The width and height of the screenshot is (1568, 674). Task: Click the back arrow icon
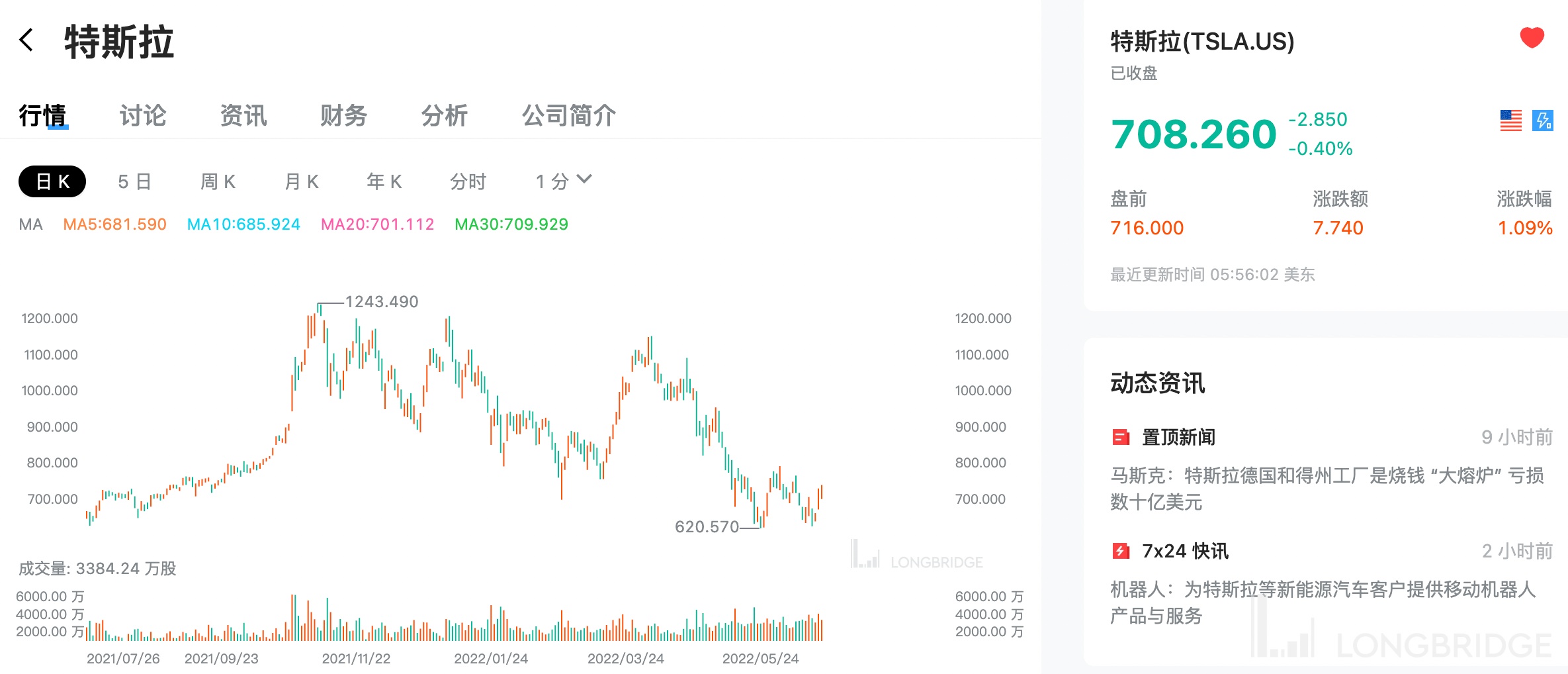(26, 40)
